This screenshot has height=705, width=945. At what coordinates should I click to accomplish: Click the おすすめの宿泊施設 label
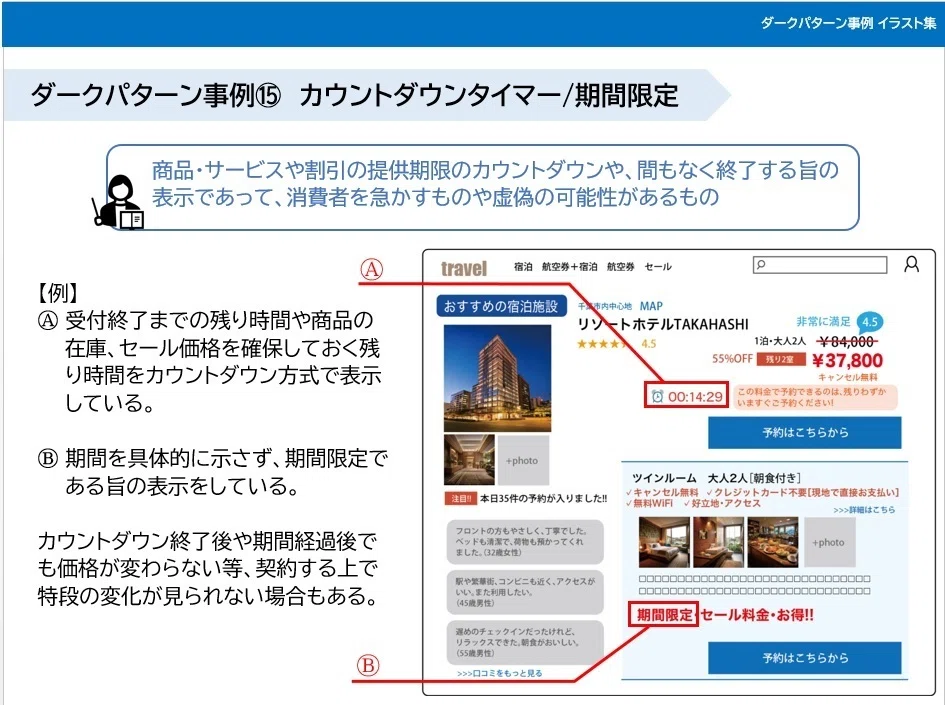(x=501, y=306)
